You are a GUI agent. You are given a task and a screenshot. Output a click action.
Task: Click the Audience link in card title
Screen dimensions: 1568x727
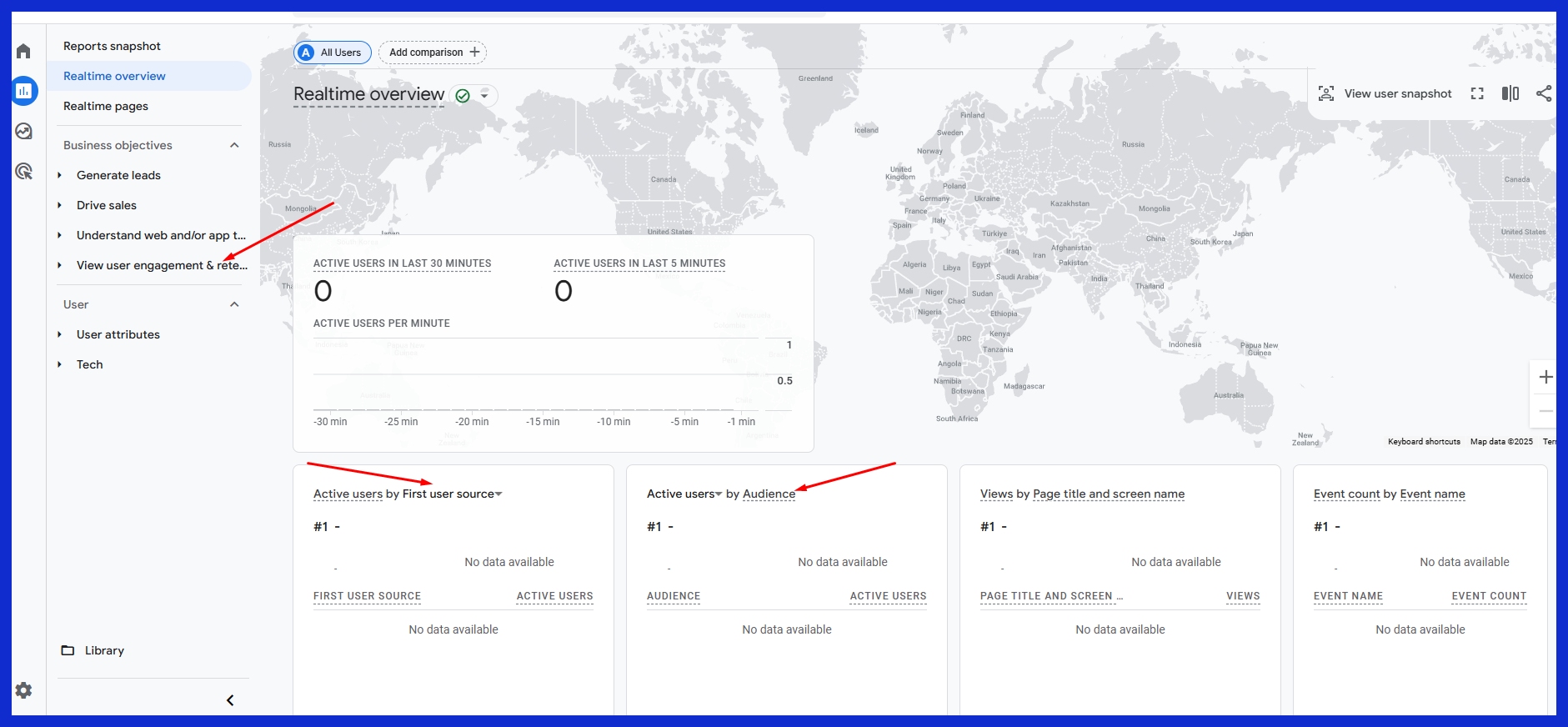pyautogui.click(x=769, y=494)
